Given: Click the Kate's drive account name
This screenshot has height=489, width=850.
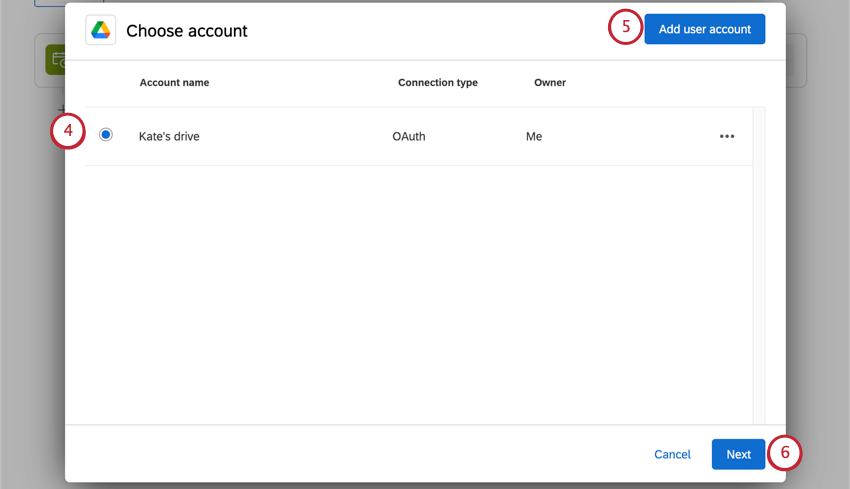Looking at the screenshot, I should click(169, 136).
